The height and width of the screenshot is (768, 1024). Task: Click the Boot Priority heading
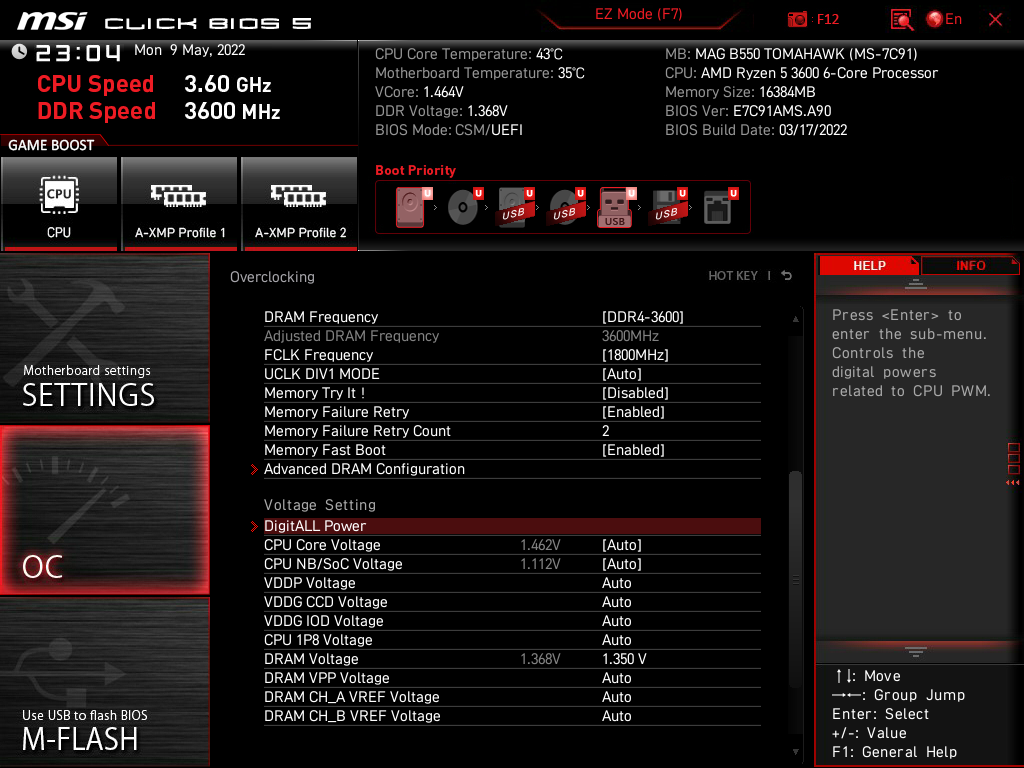coord(415,170)
